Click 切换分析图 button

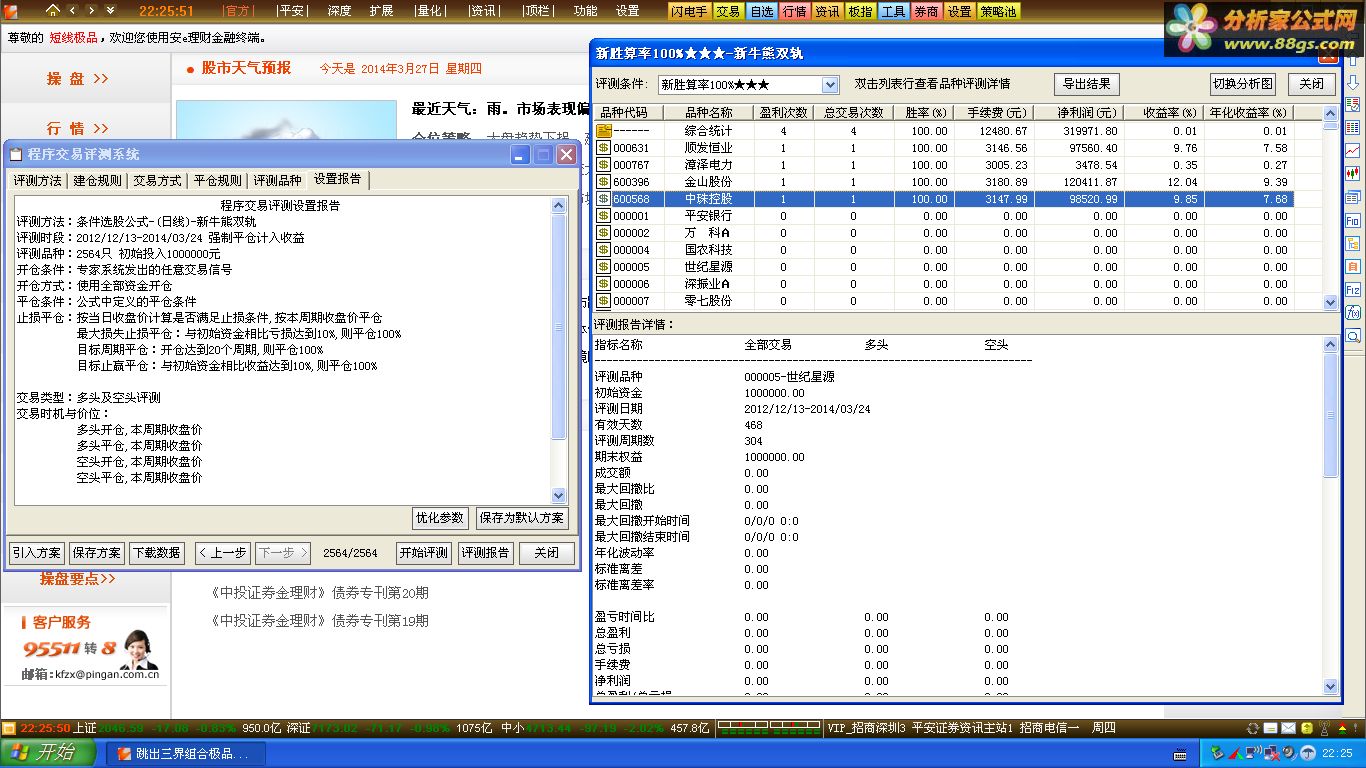pyautogui.click(x=1243, y=84)
